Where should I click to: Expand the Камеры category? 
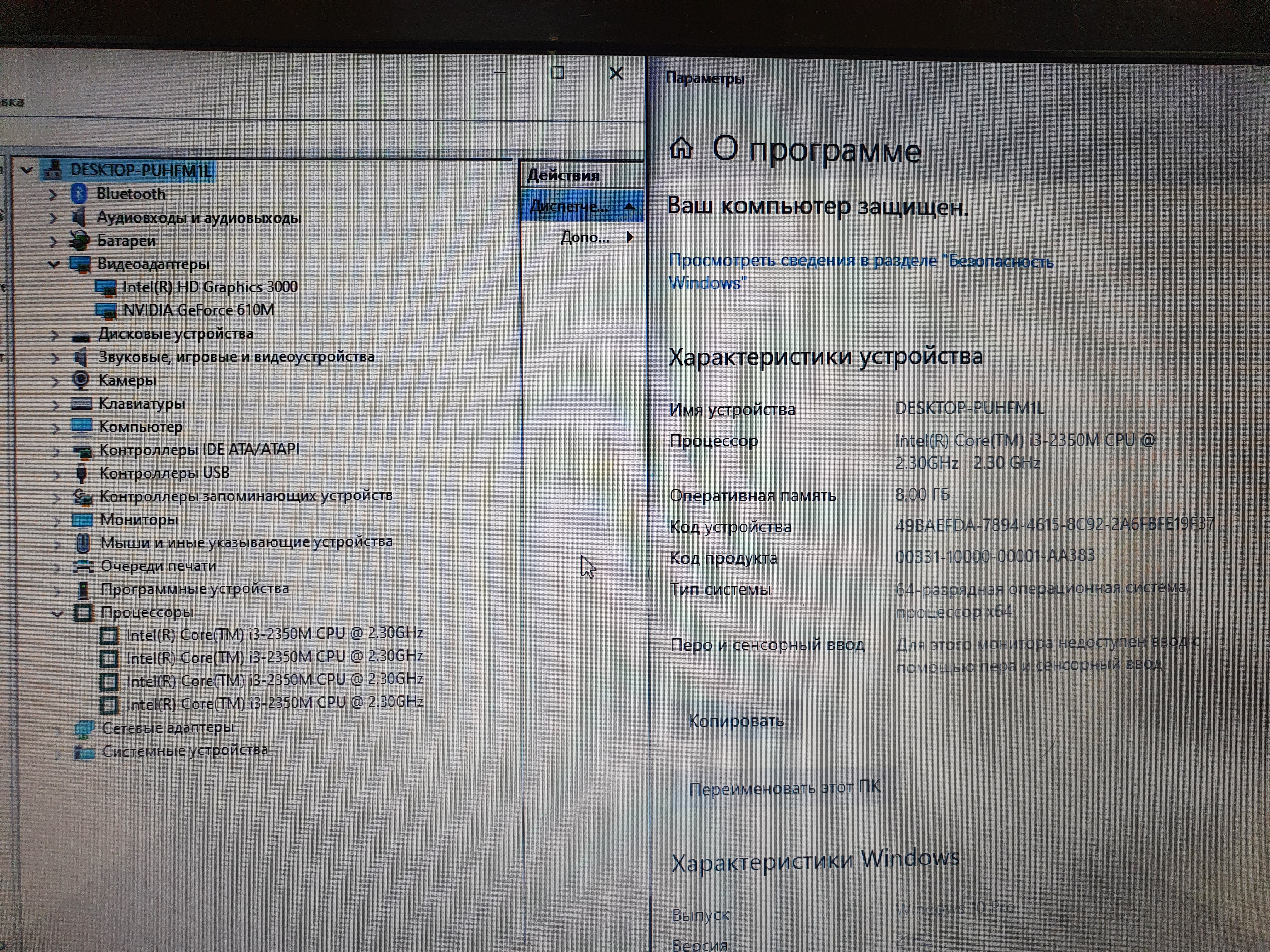click(x=55, y=381)
